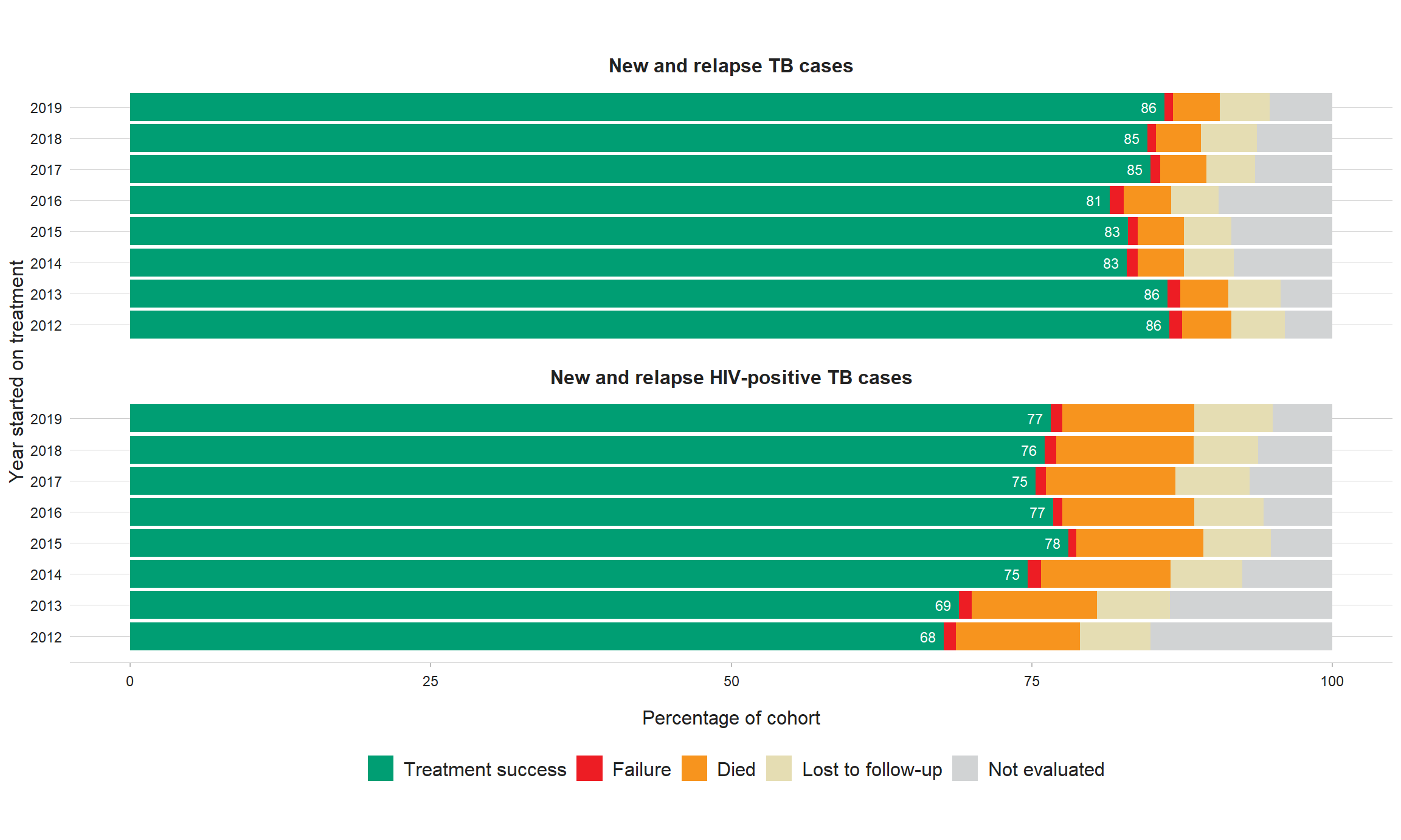Click the green Treatment success legend swatch
The height and width of the screenshot is (840, 1401).
pos(380,768)
